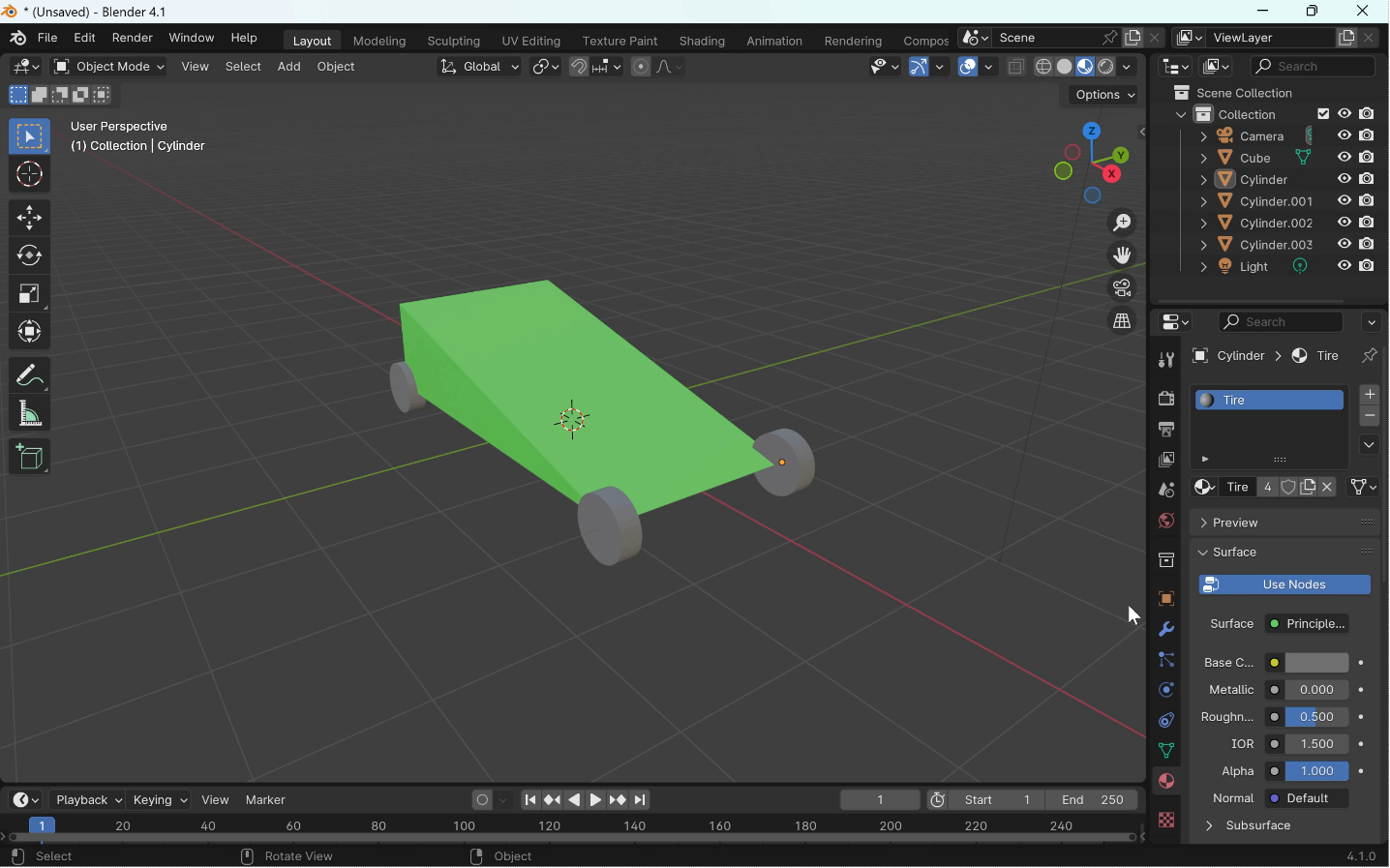Click the Zoom viewport gizmo icon
1390x868 pixels.
coord(1123,224)
